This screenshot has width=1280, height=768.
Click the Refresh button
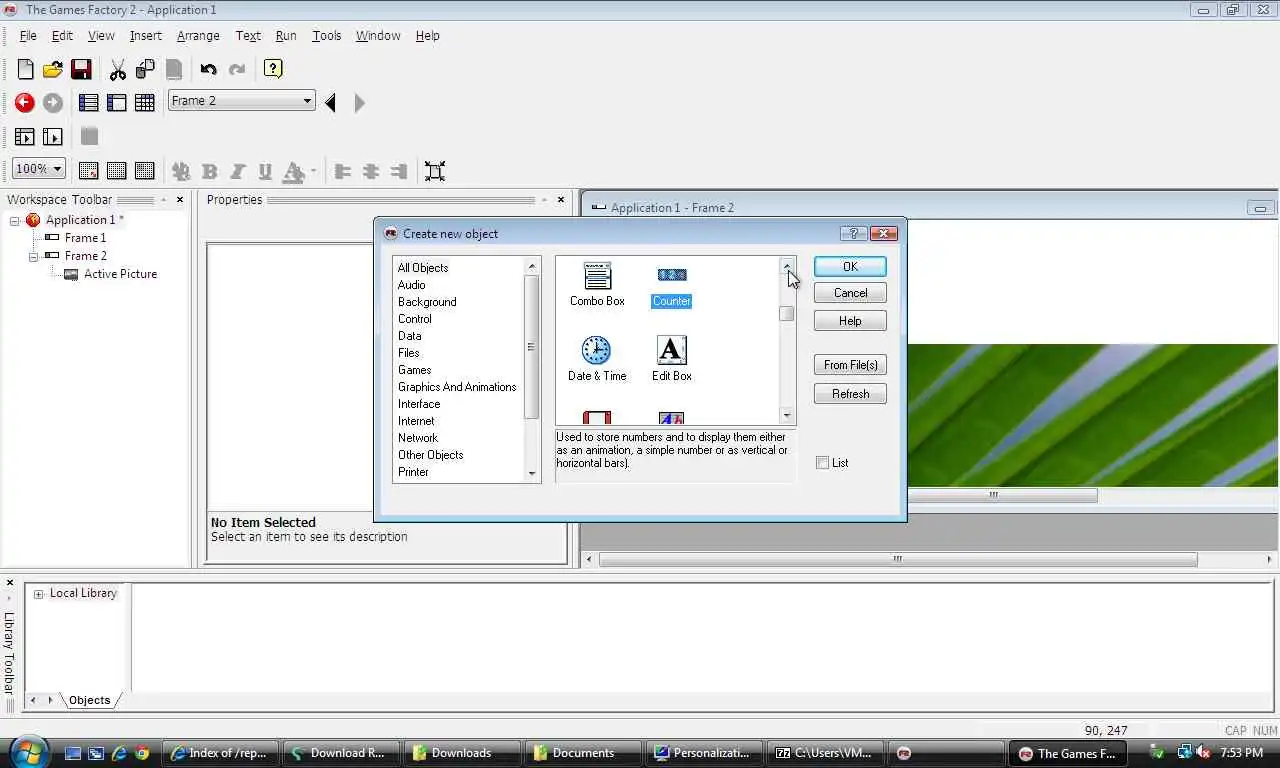click(850, 394)
